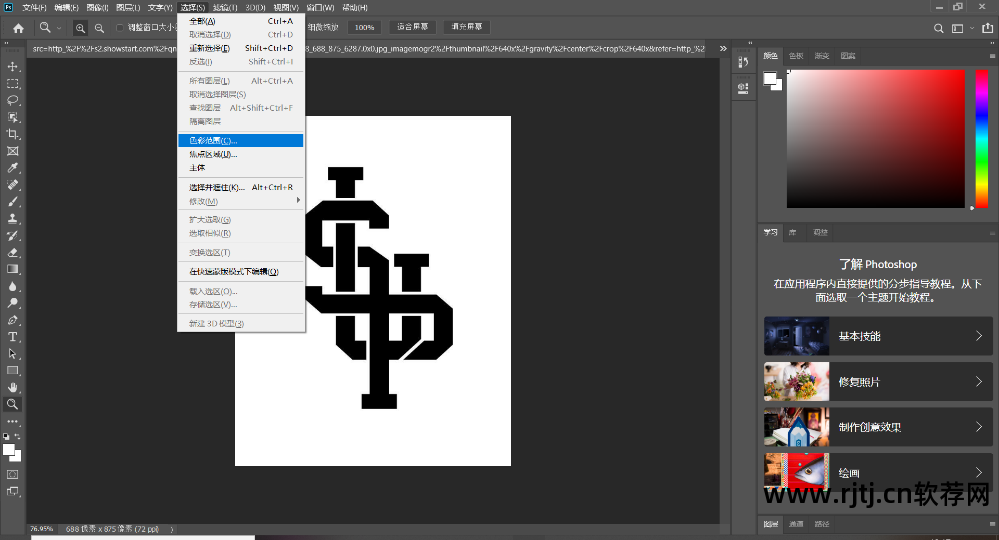999x540 pixels.
Task: Select the Crop tool
Action: (13, 134)
